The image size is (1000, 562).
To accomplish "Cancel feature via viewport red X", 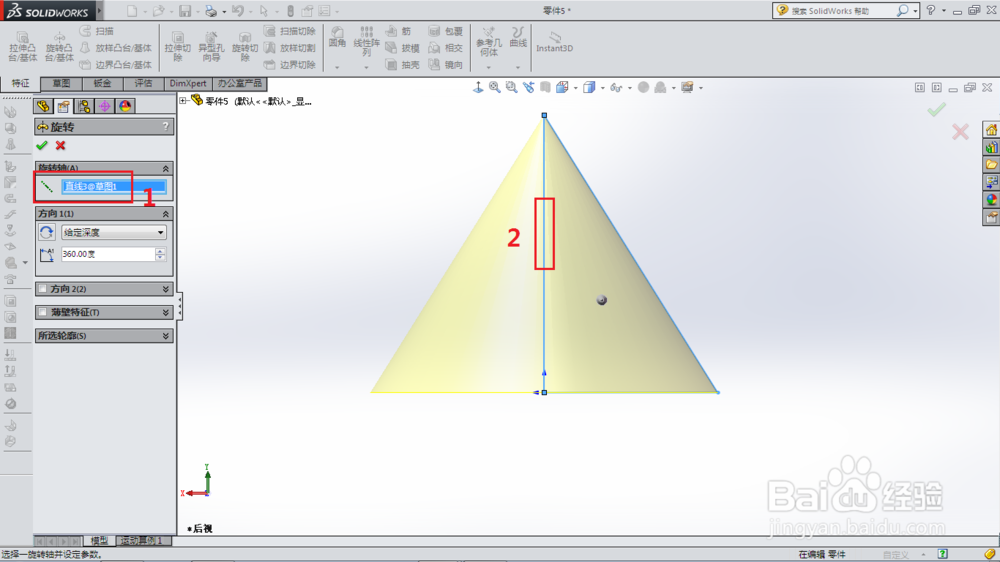I will click(960, 132).
